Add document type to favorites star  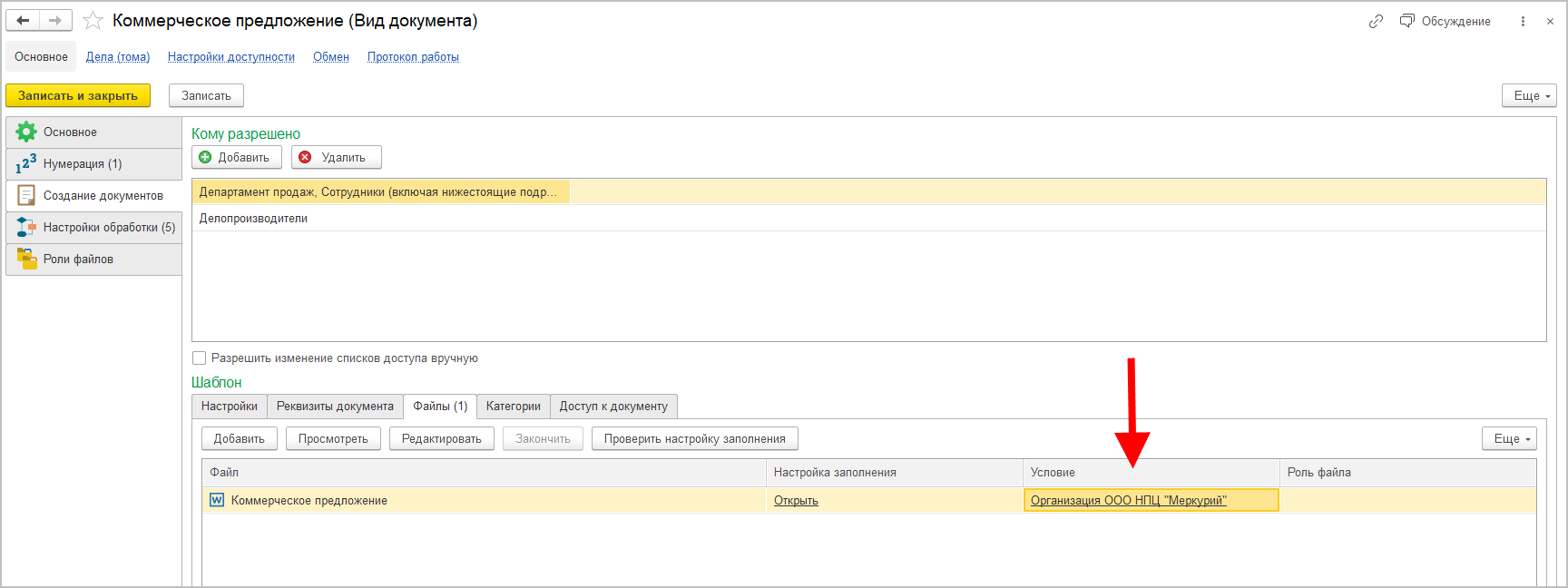coord(93,21)
